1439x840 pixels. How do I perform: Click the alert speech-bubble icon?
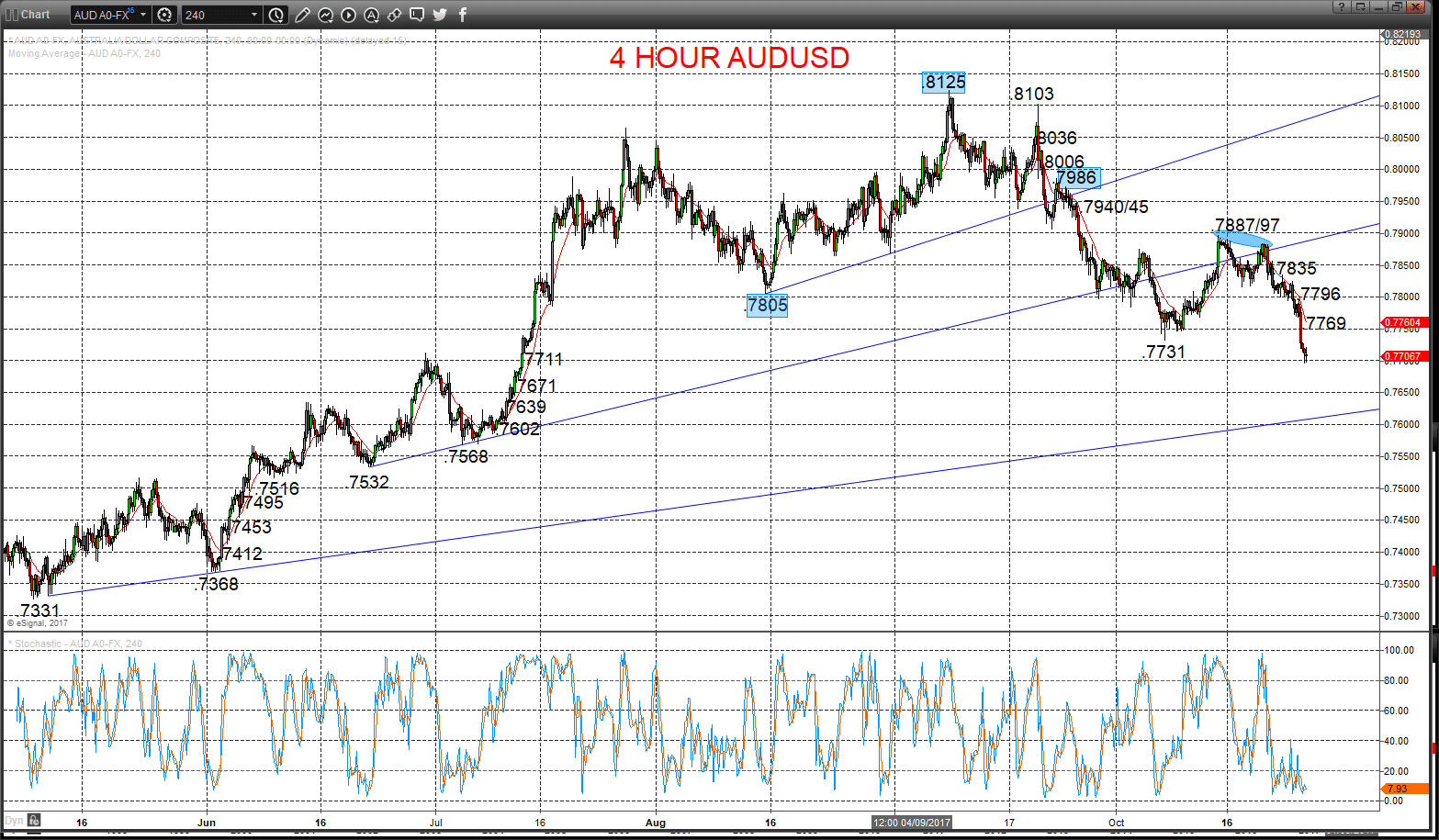416,15
